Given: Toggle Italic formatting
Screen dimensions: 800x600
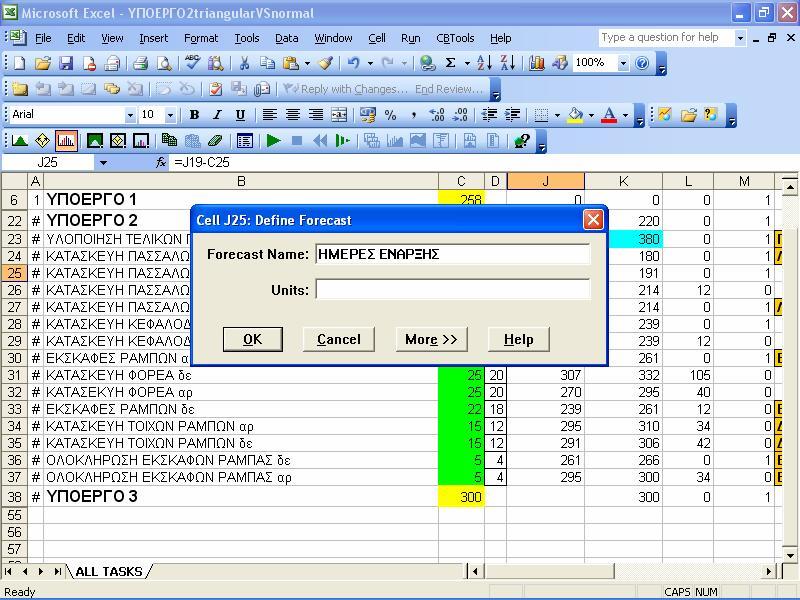Looking at the screenshot, I should pos(217,115).
